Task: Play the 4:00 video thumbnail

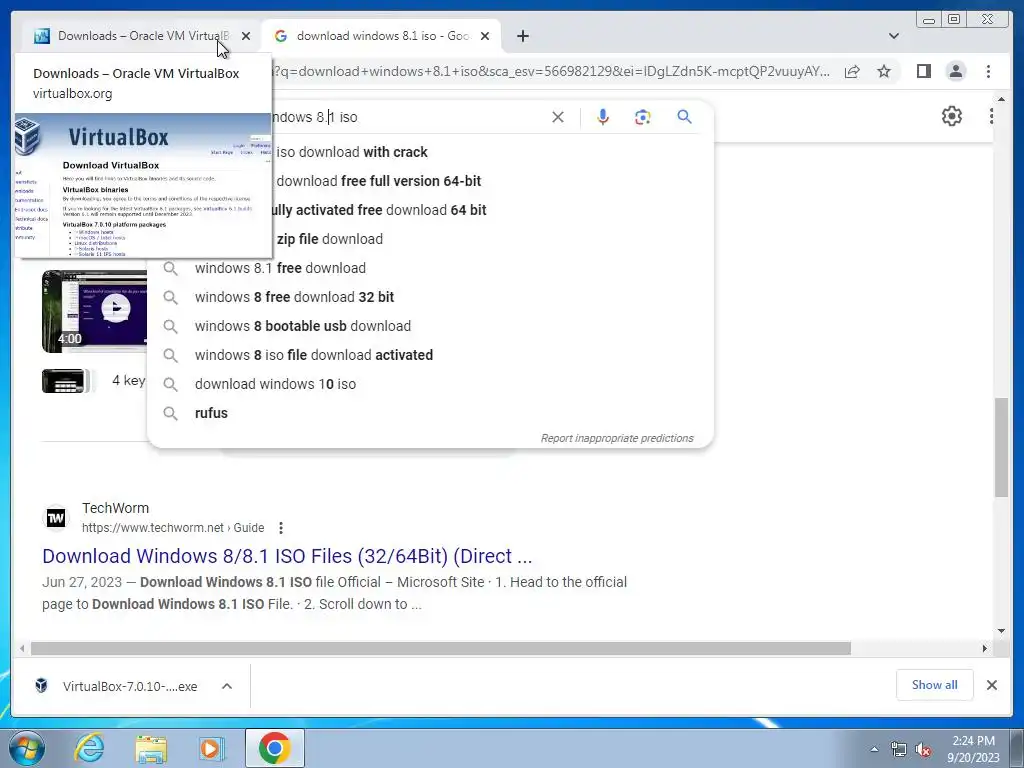Action: 95,311
